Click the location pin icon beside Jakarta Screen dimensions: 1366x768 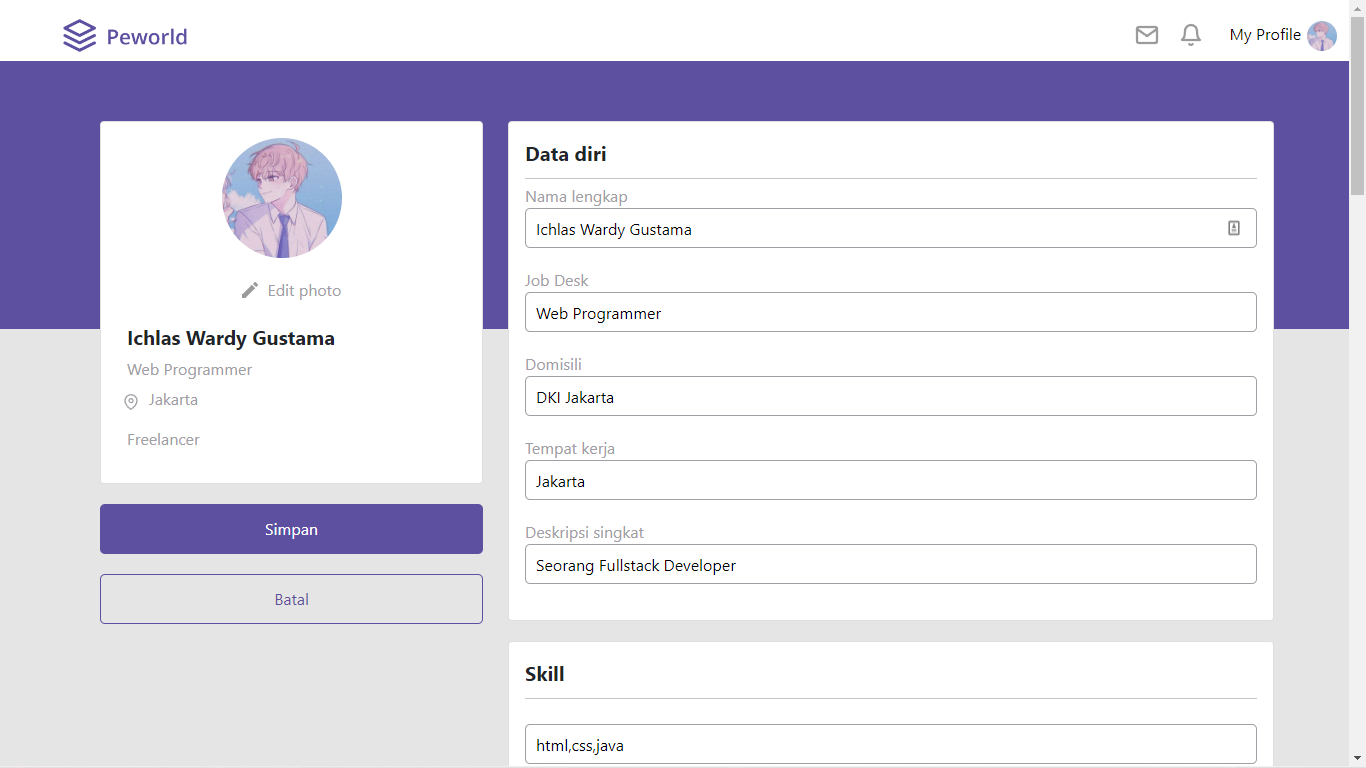tap(131, 401)
